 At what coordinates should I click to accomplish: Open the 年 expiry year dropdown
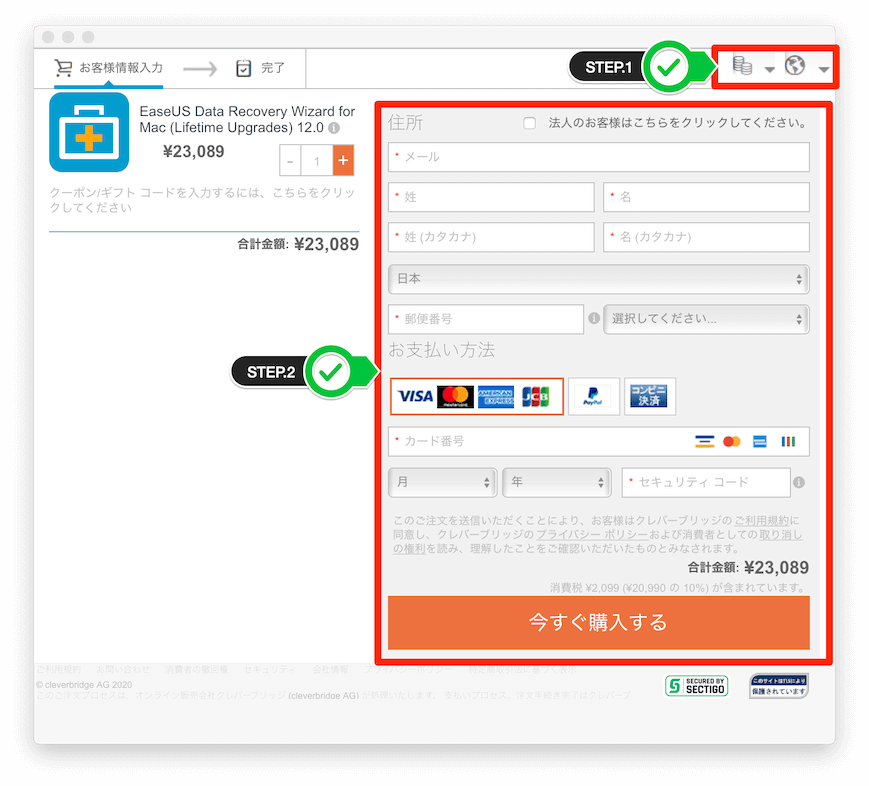[x=556, y=482]
